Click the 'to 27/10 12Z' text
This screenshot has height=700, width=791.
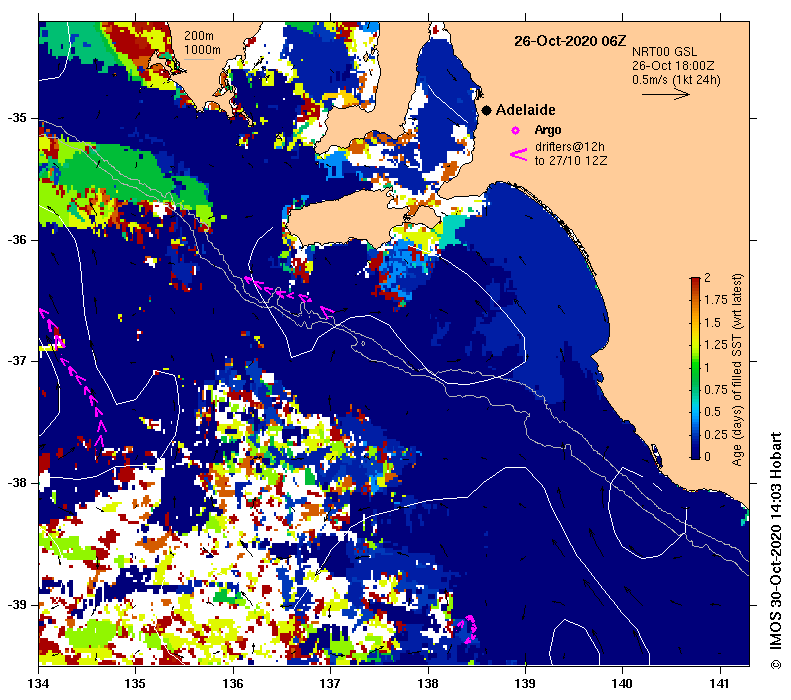click(x=571, y=161)
